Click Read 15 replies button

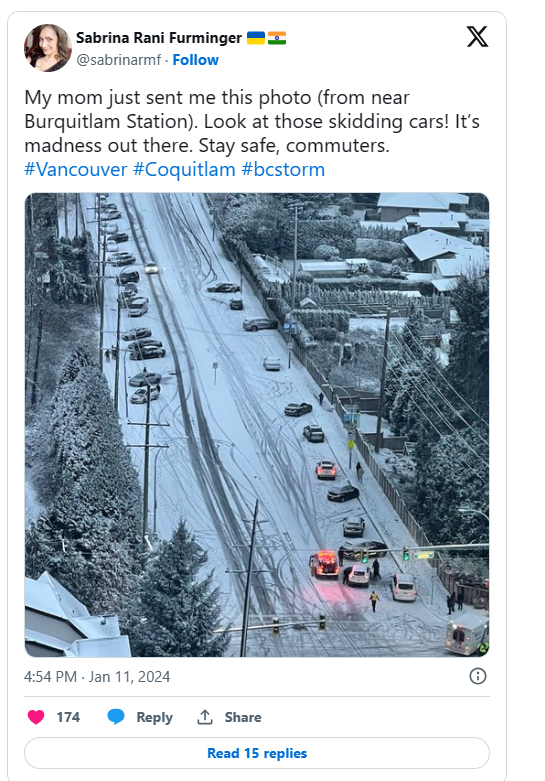257,753
